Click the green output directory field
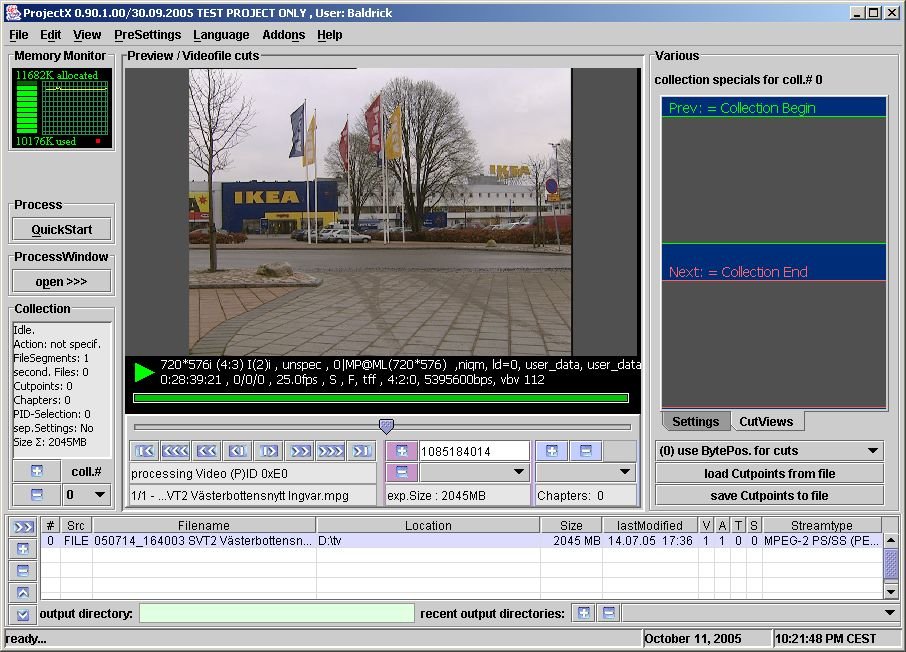 click(x=277, y=613)
